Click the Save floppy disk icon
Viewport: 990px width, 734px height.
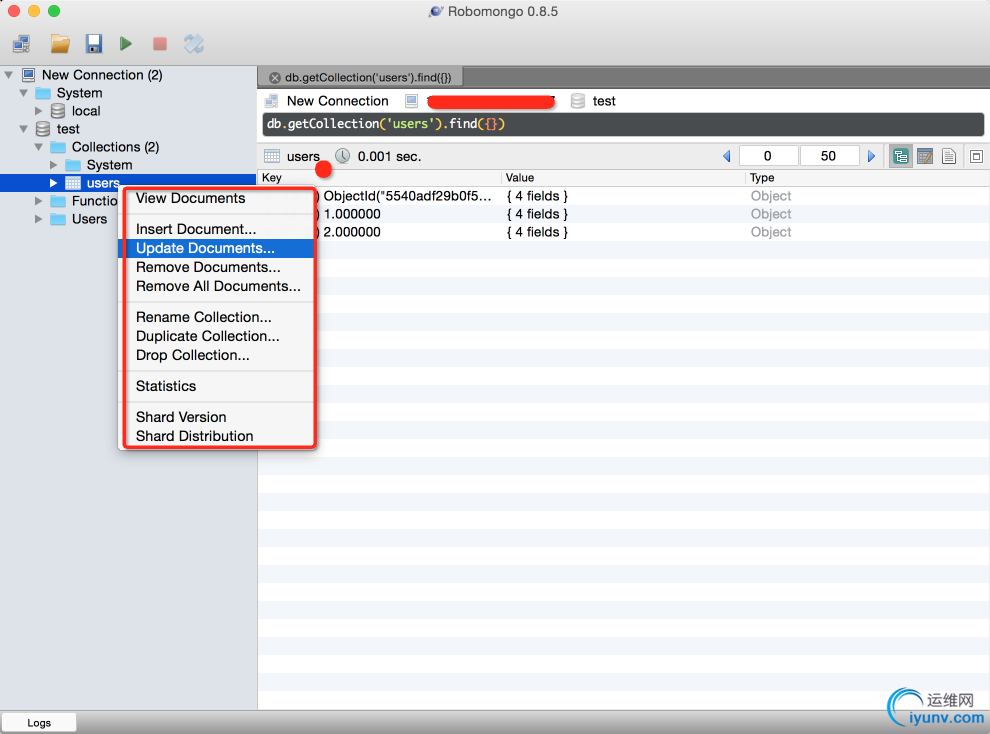(94, 44)
